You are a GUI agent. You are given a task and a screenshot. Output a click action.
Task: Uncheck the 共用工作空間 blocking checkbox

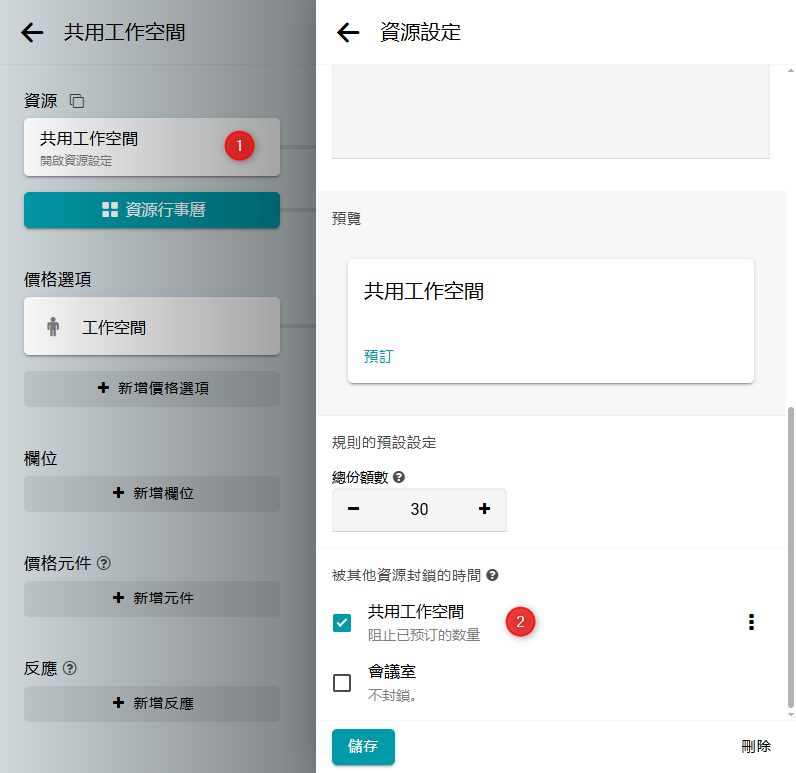342,622
